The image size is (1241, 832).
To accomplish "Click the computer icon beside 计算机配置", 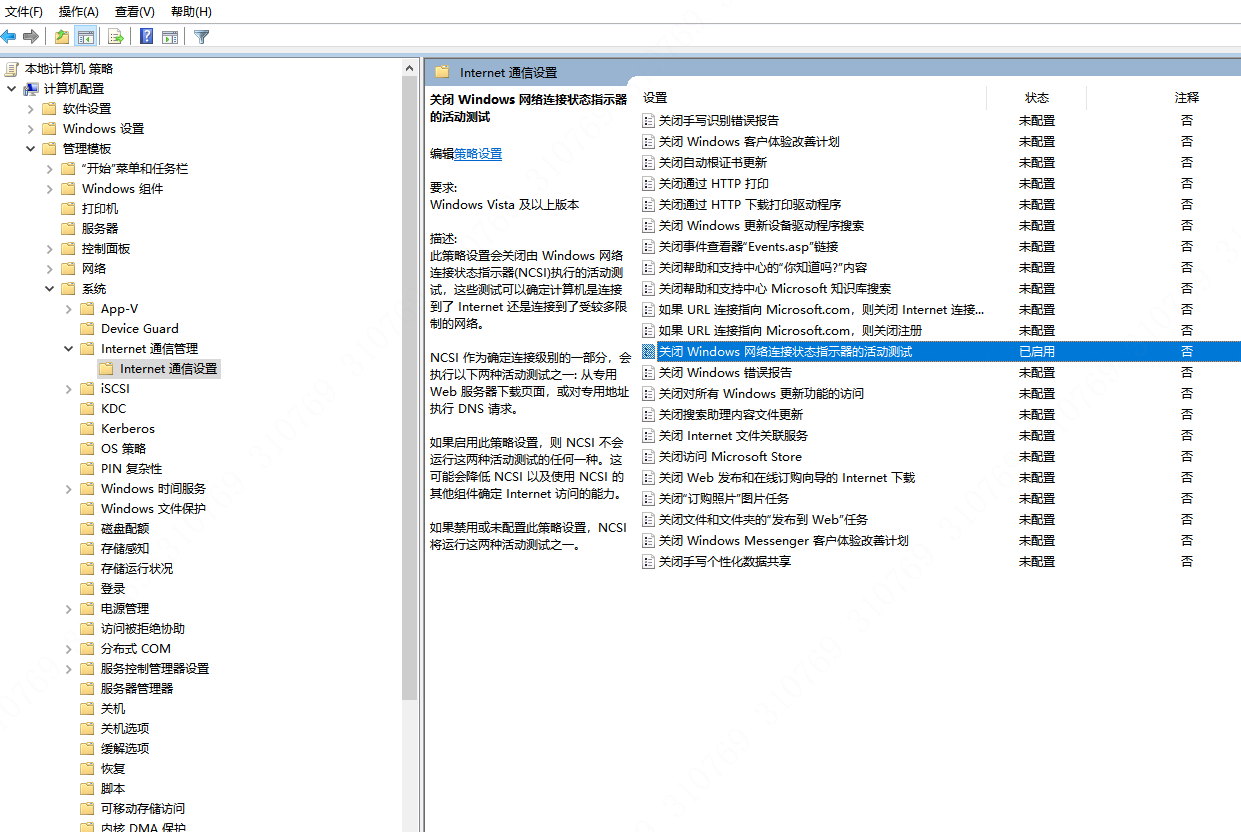I will click(x=31, y=89).
